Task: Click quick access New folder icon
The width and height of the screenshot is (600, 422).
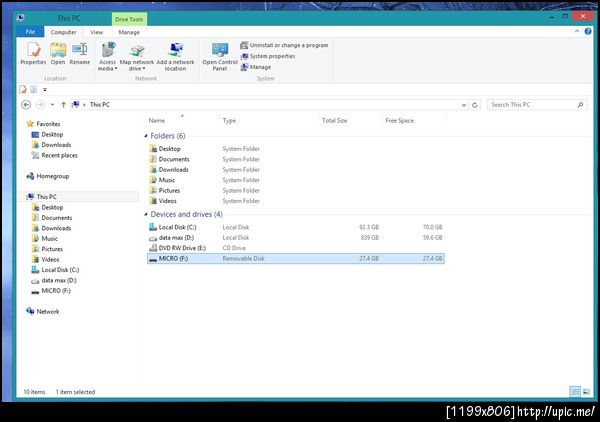Action: pyautogui.click(x=34, y=90)
